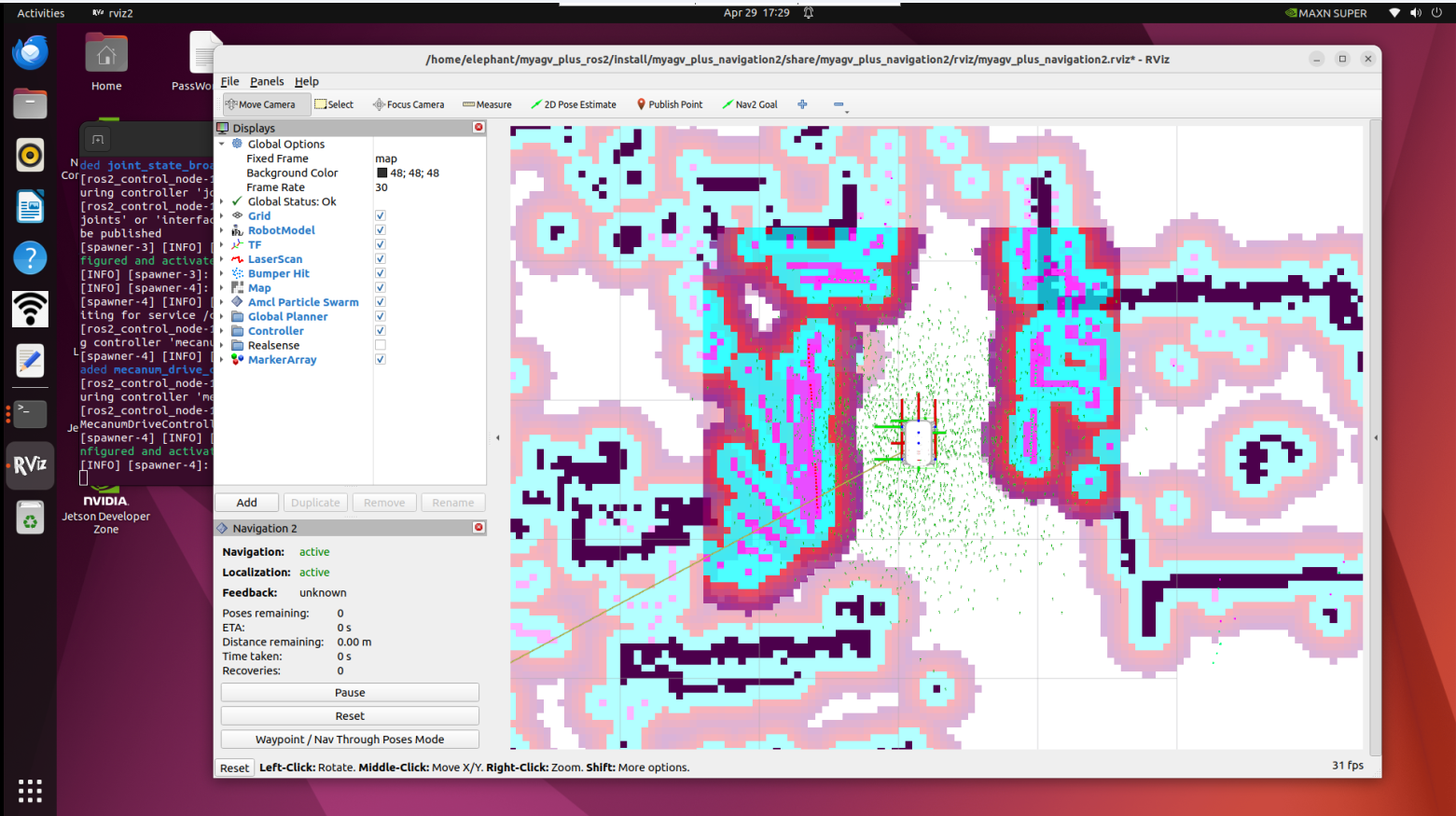Image resolution: width=1456 pixels, height=816 pixels.
Task: Expand the RobotModel tree item
Action: point(222,230)
